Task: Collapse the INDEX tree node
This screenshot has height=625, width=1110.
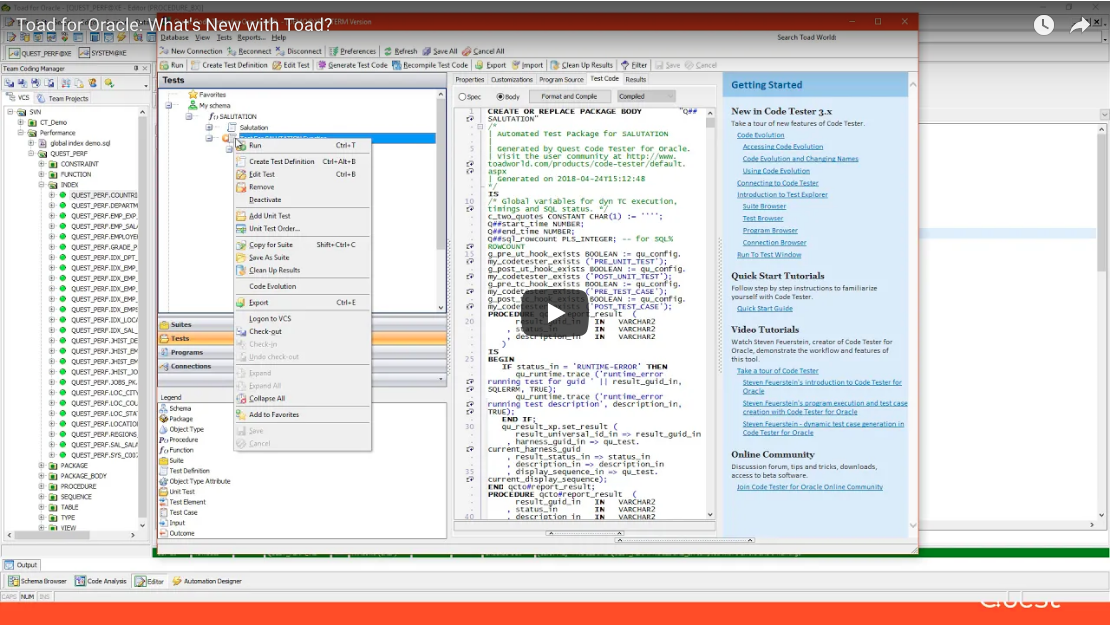Action: (x=42, y=185)
